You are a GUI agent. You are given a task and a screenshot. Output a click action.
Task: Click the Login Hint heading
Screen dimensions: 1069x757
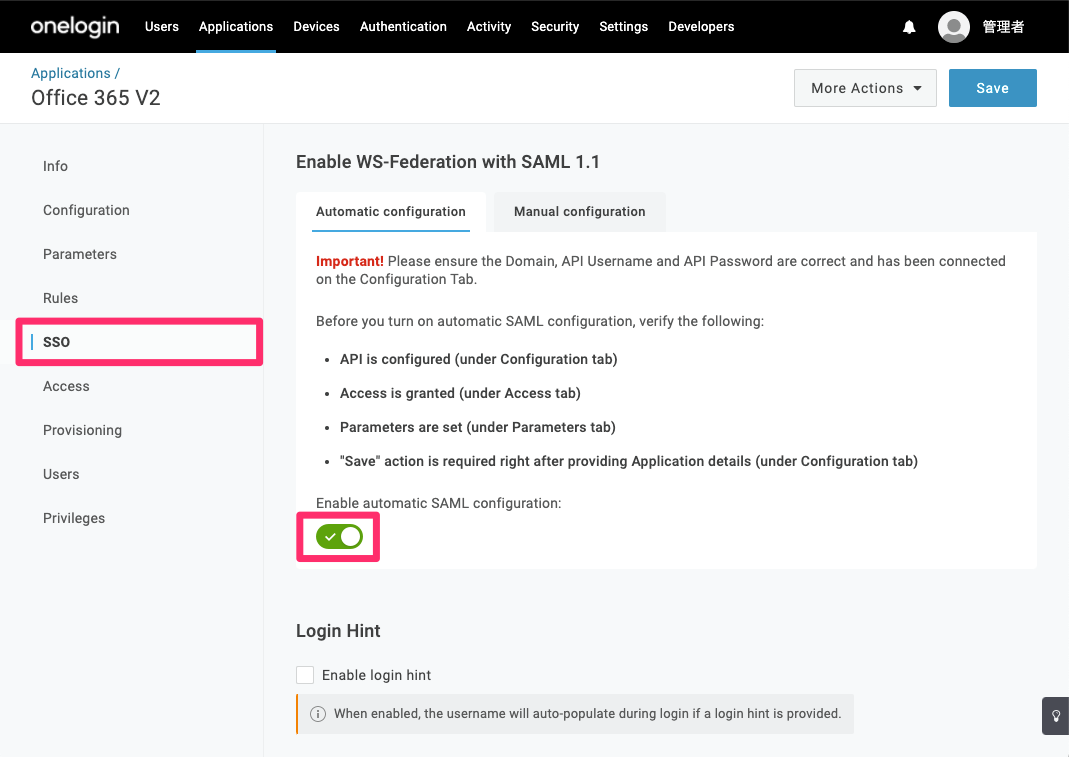click(338, 631)
